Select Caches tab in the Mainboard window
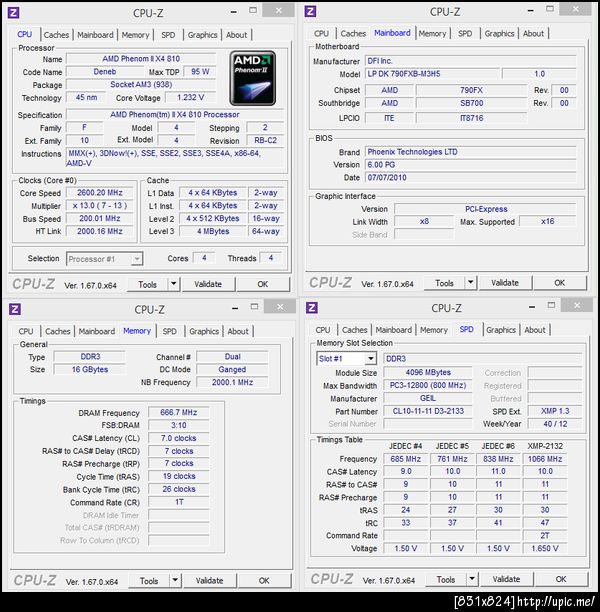Viewport: 600px width, 612px height. click(353, 34)
